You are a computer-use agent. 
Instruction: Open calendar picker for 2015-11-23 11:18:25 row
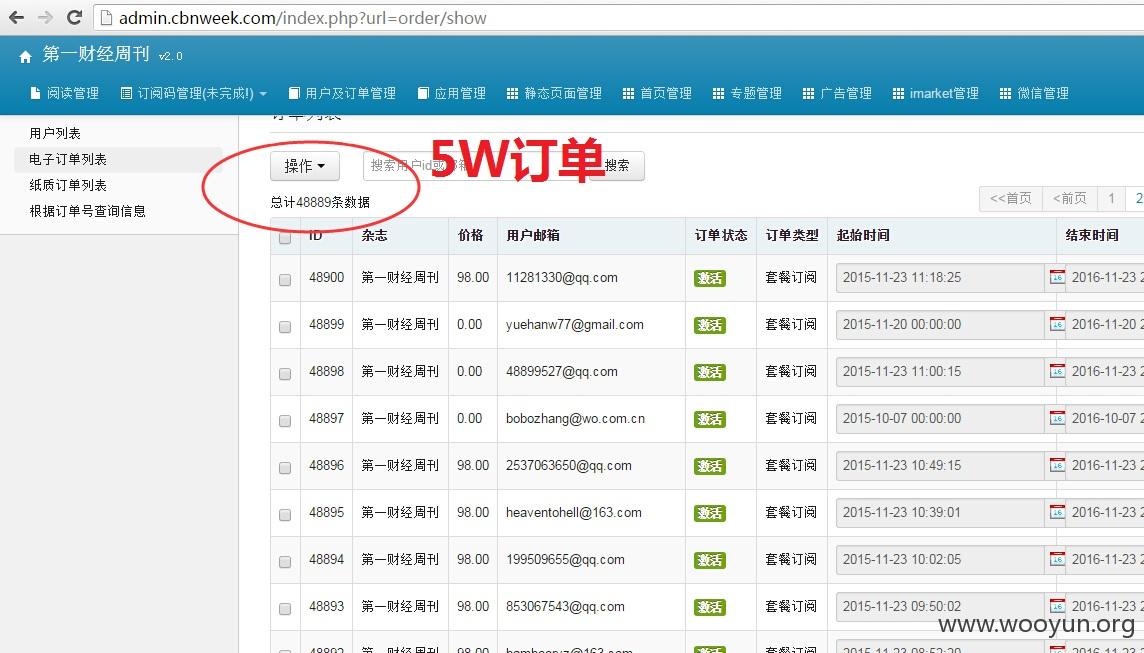pos(1057,277)
